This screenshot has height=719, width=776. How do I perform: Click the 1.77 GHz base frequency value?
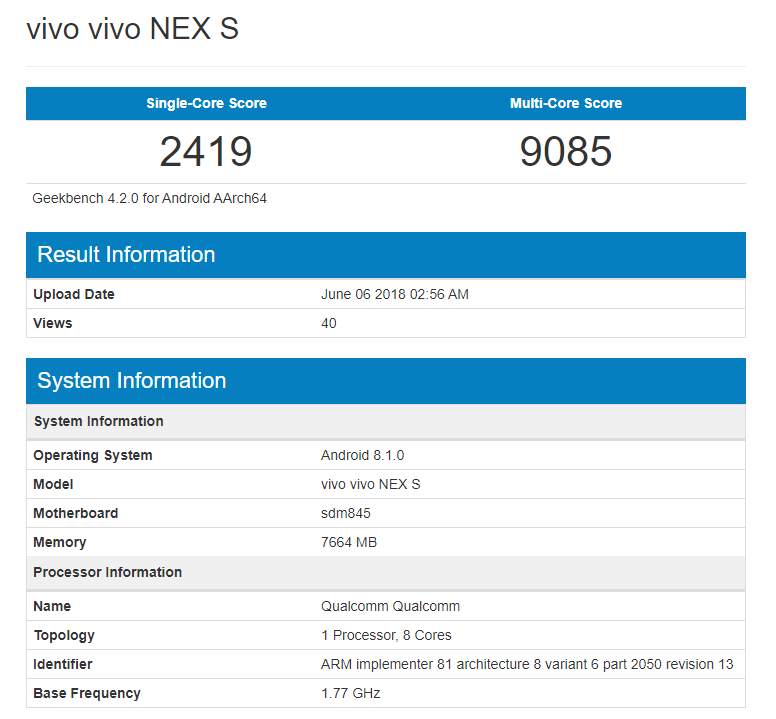pyautogui.click(x=350, y=693)
